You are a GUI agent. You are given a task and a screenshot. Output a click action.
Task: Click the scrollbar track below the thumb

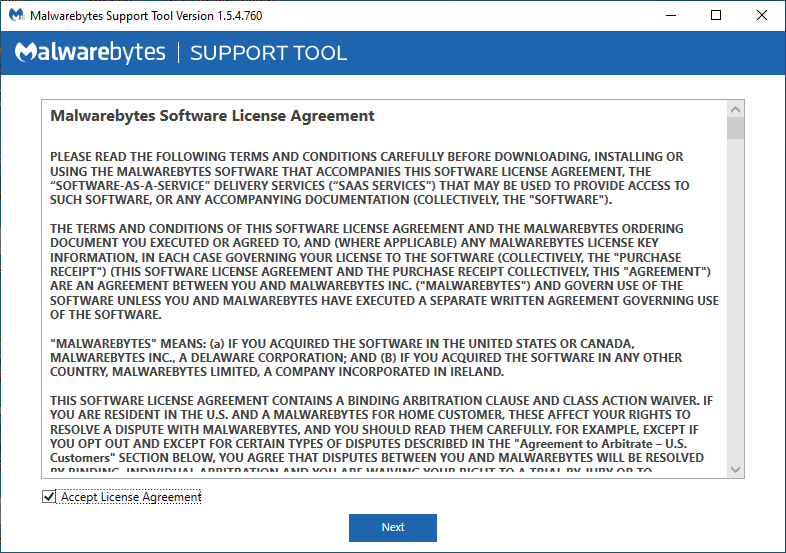click(735, 301)
